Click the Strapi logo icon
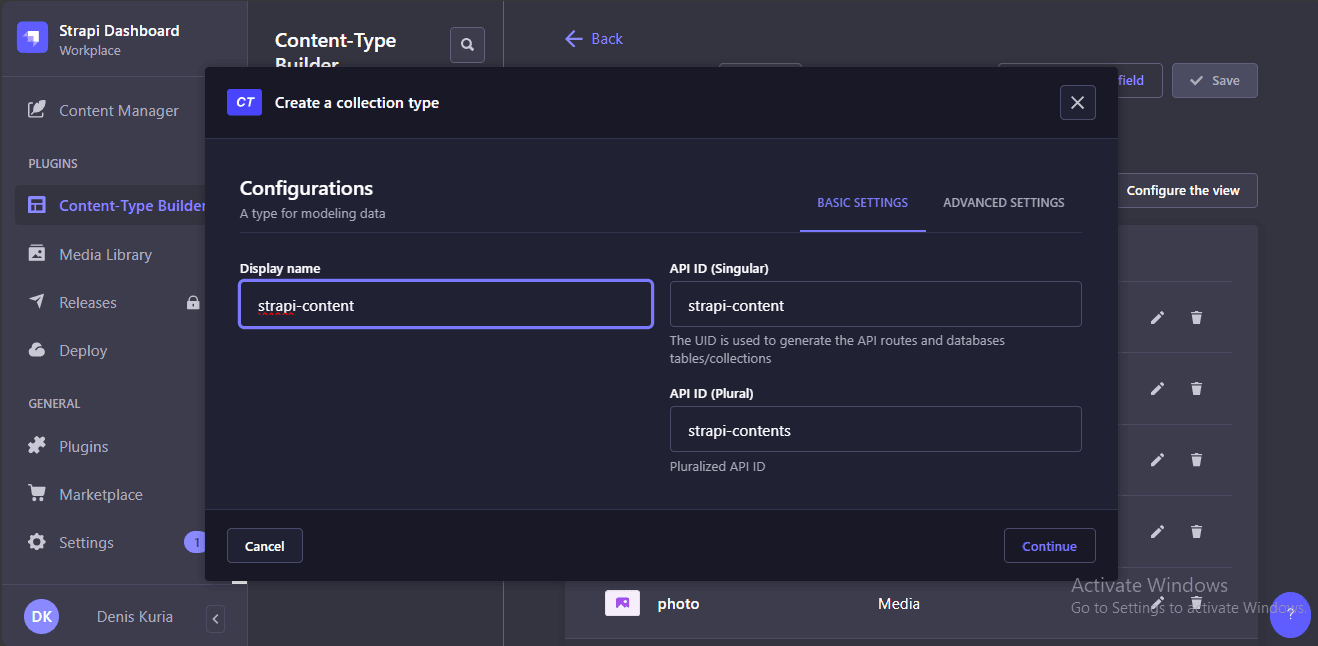The image size is (1318, 646). point(32,38)
